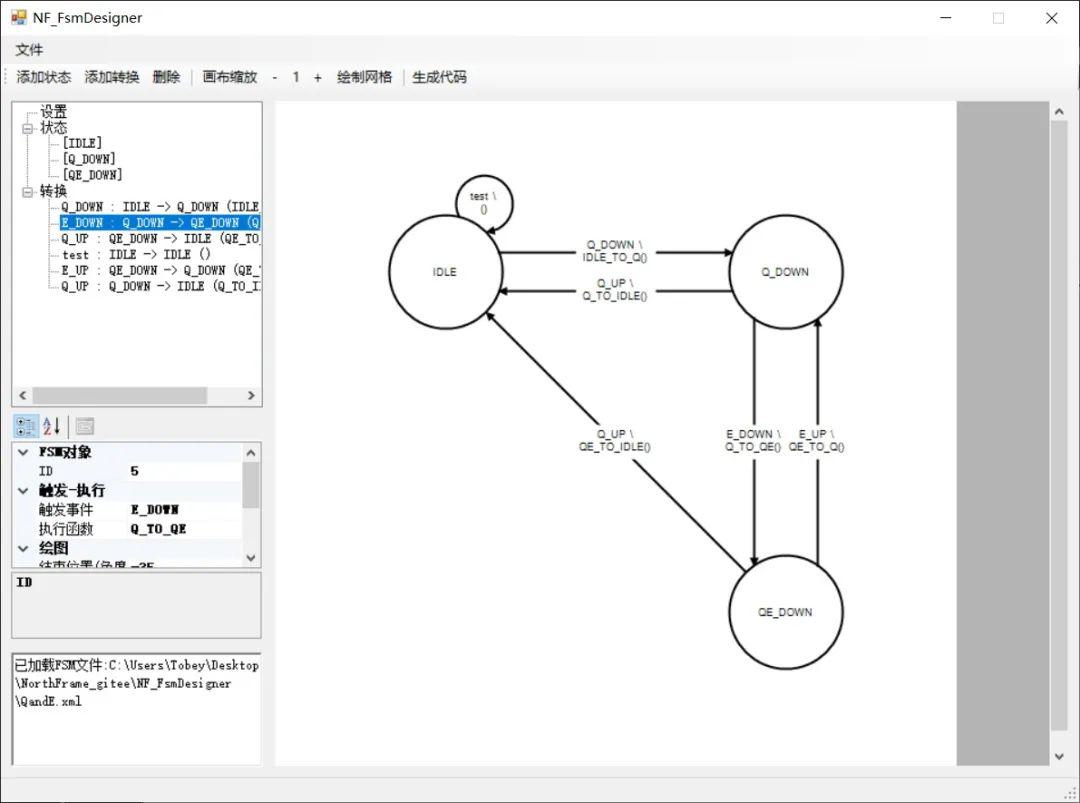Select the 设置 tree node
Screen dimensions: 1080x803
pyautogui.click(x=54, y=112)
